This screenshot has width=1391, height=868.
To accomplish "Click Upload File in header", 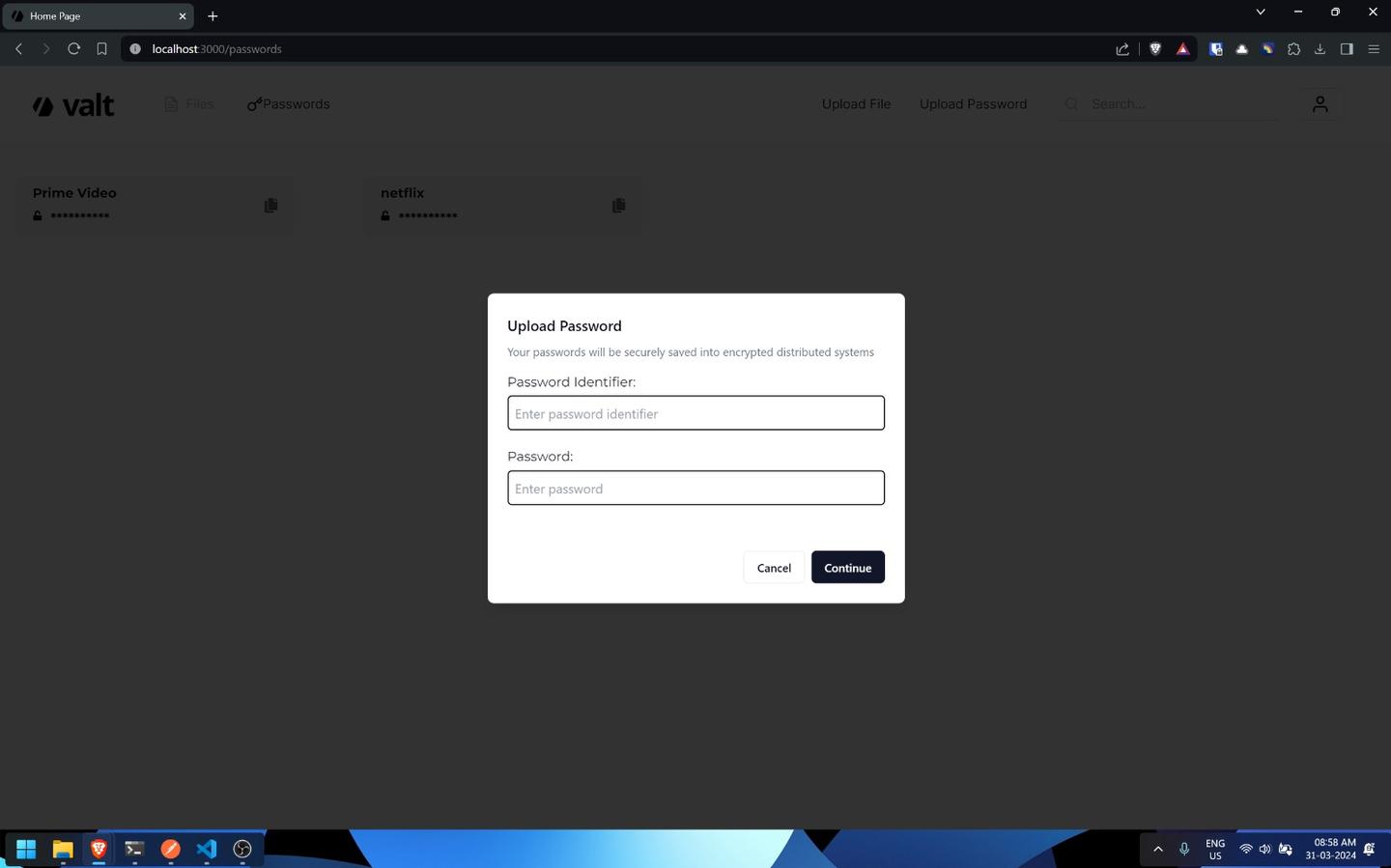I will click(x=856, y=104).
